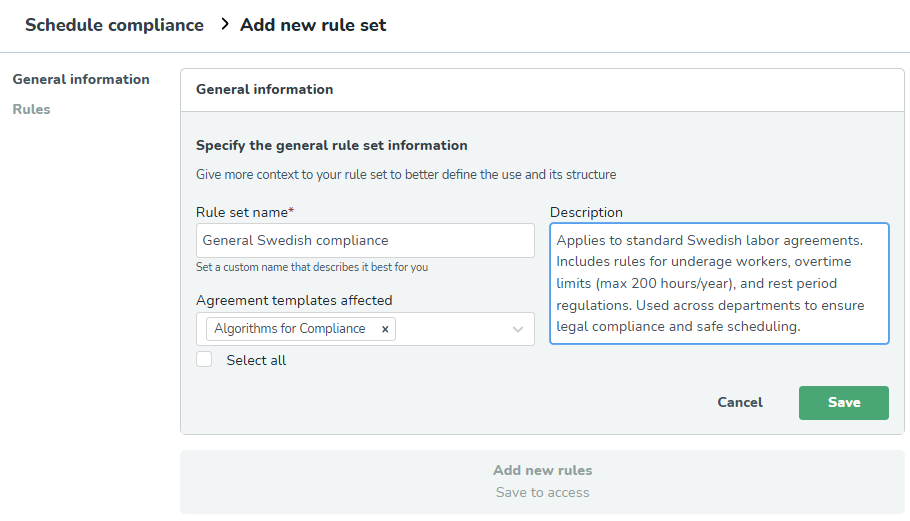Open General information in the left sidebar

(x=81, y=79)
